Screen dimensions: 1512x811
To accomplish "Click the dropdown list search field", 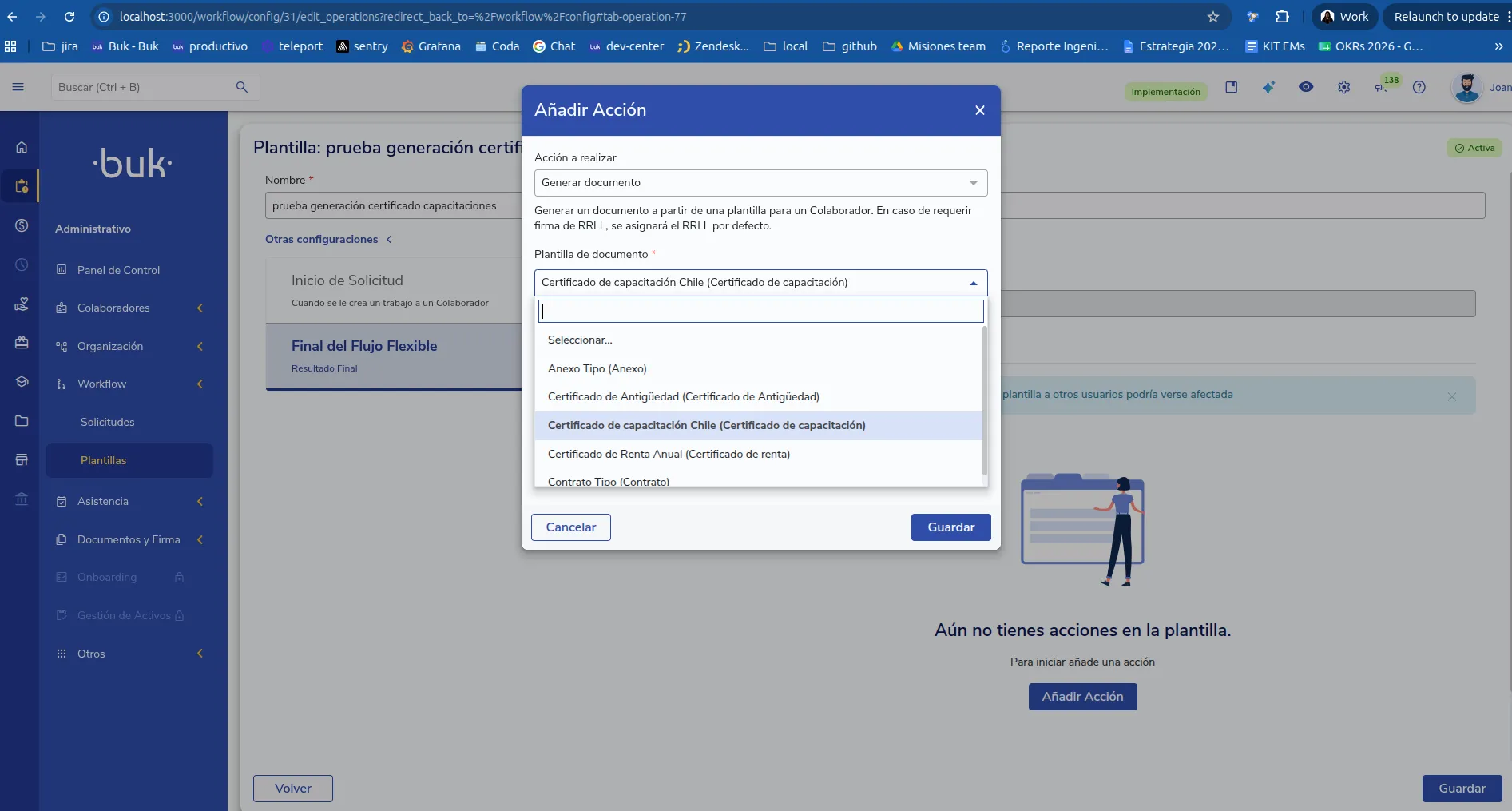I will click(760, 312).
